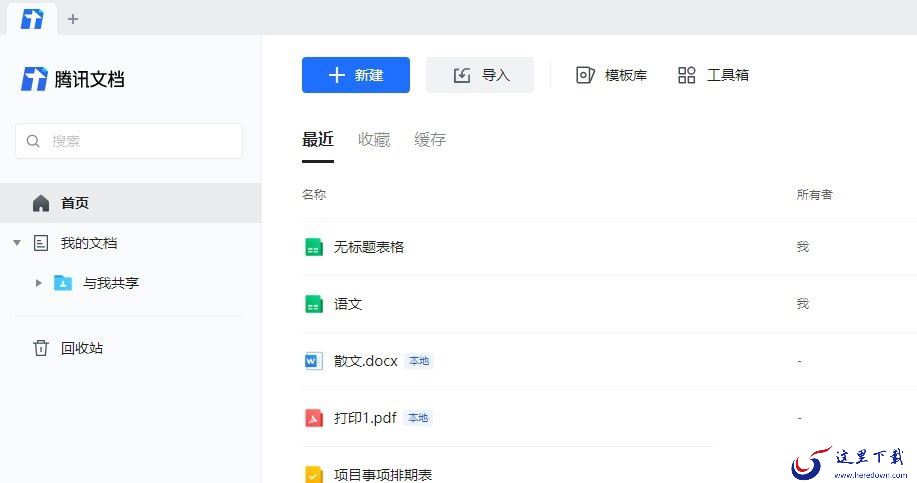Collapse the 我的文档 tree arrow

(17, 243)
